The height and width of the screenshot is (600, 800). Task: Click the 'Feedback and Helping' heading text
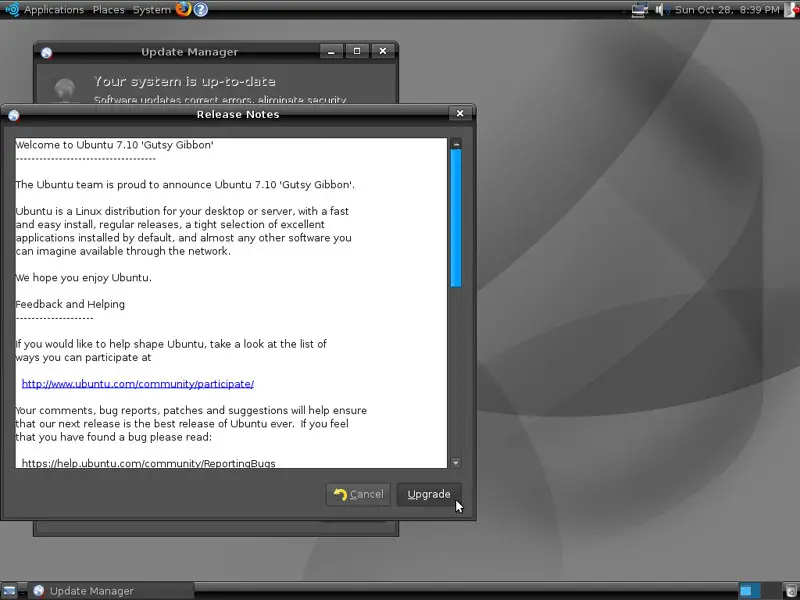pyautogui.click(x=70, y=304)
